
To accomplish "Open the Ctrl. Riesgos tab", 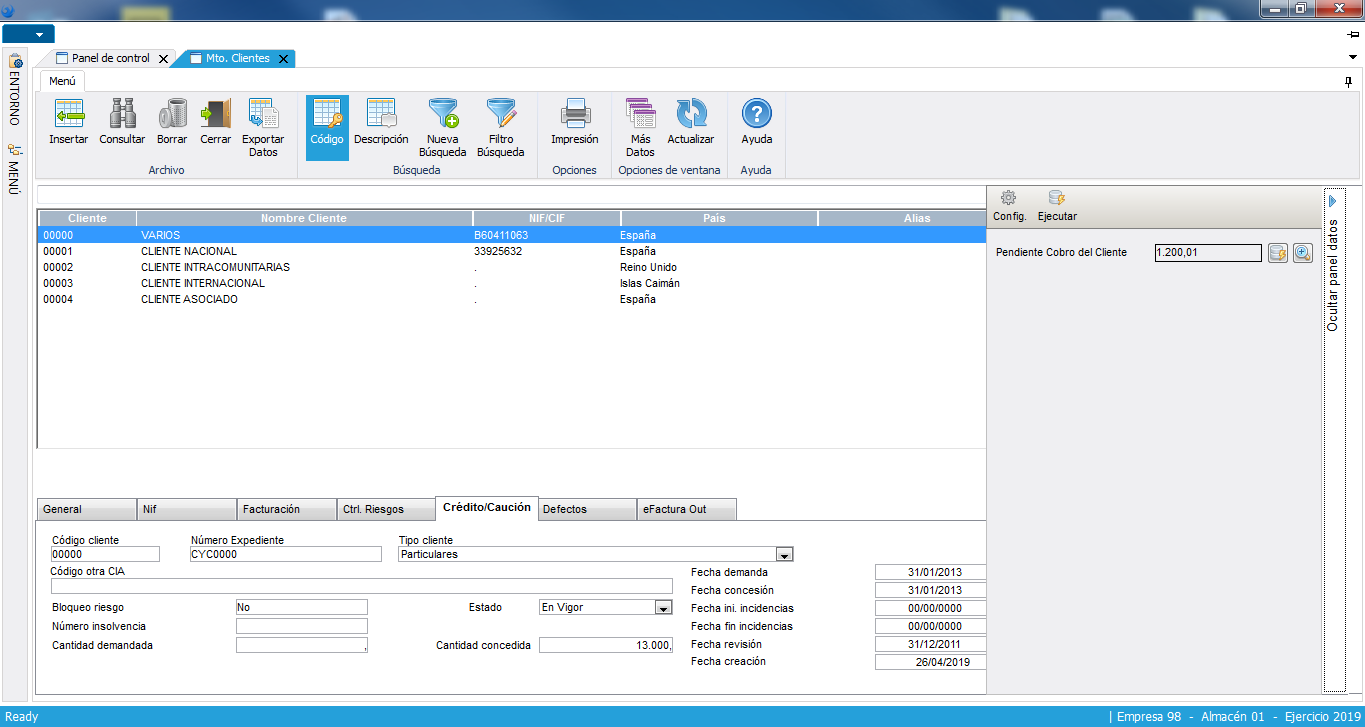I will pos(385,509).
